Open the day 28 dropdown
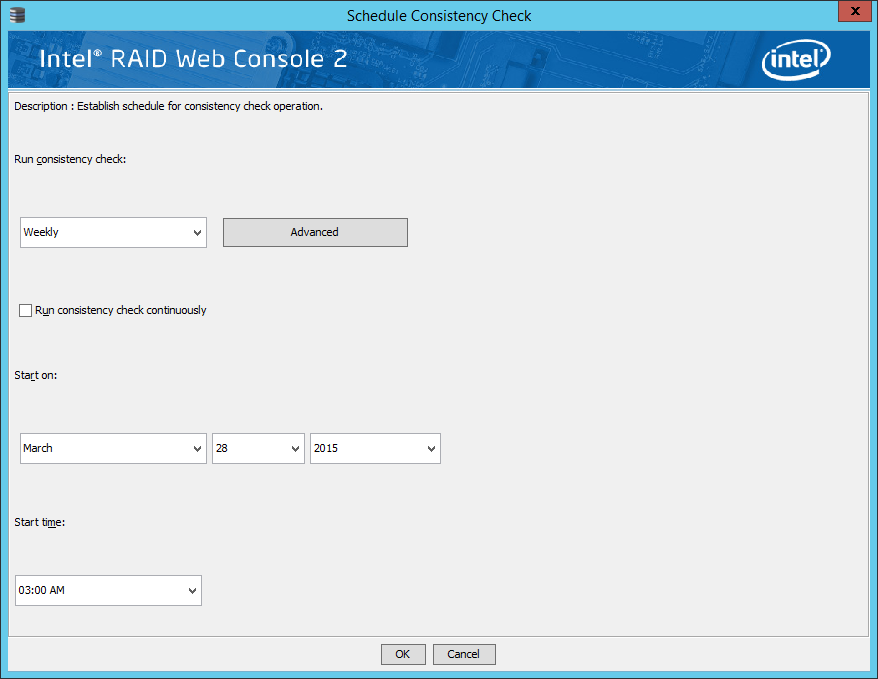Image resolution: width=878 pixels, height=679 pixels. click(258, 448)
